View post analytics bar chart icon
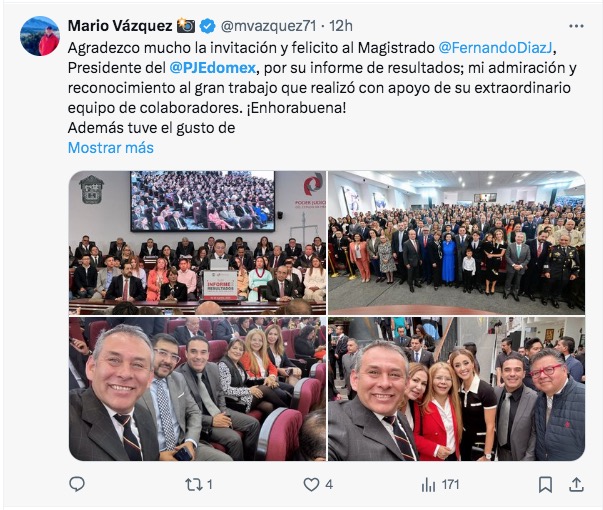 tap(428, 485)
